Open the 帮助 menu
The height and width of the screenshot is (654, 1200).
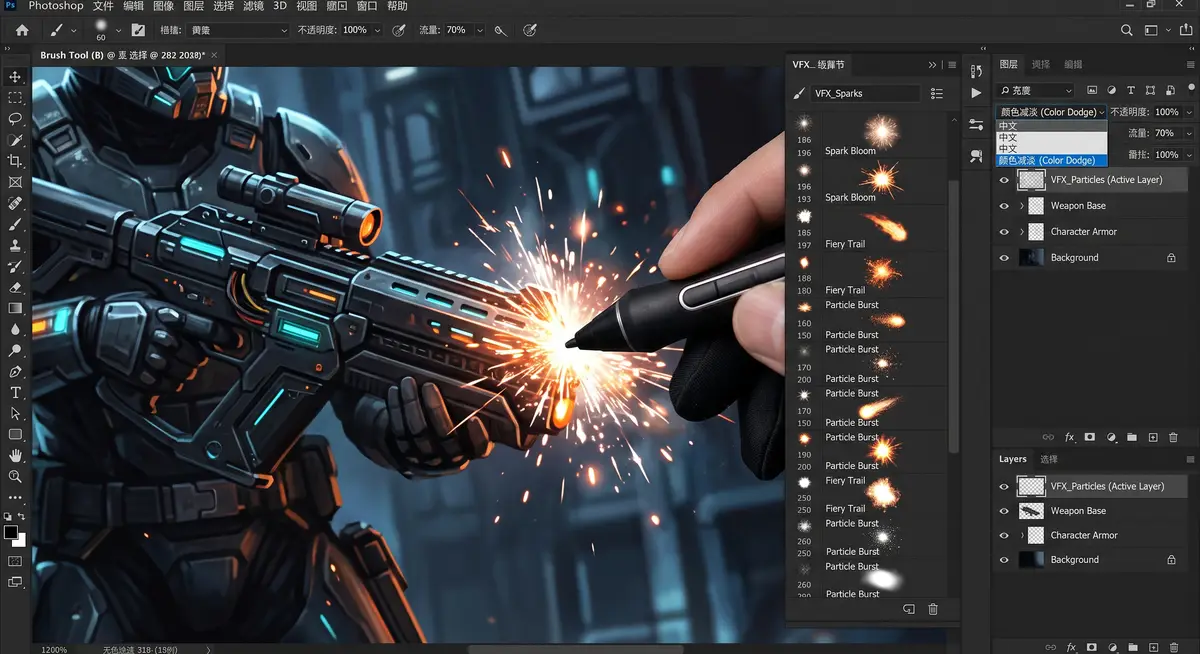[397, 7]
